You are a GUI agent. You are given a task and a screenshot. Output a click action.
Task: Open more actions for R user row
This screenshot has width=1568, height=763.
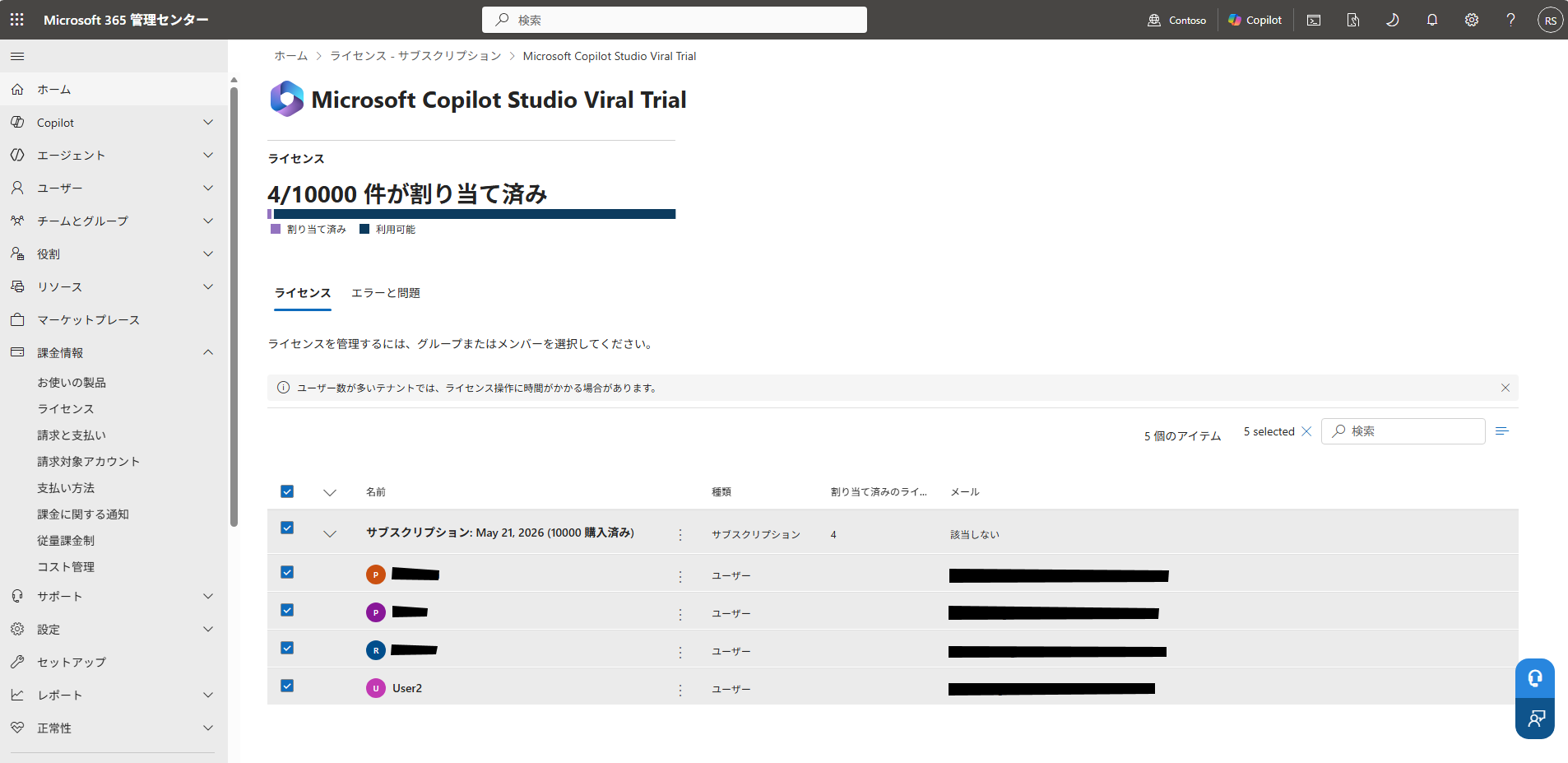(680, 651)
